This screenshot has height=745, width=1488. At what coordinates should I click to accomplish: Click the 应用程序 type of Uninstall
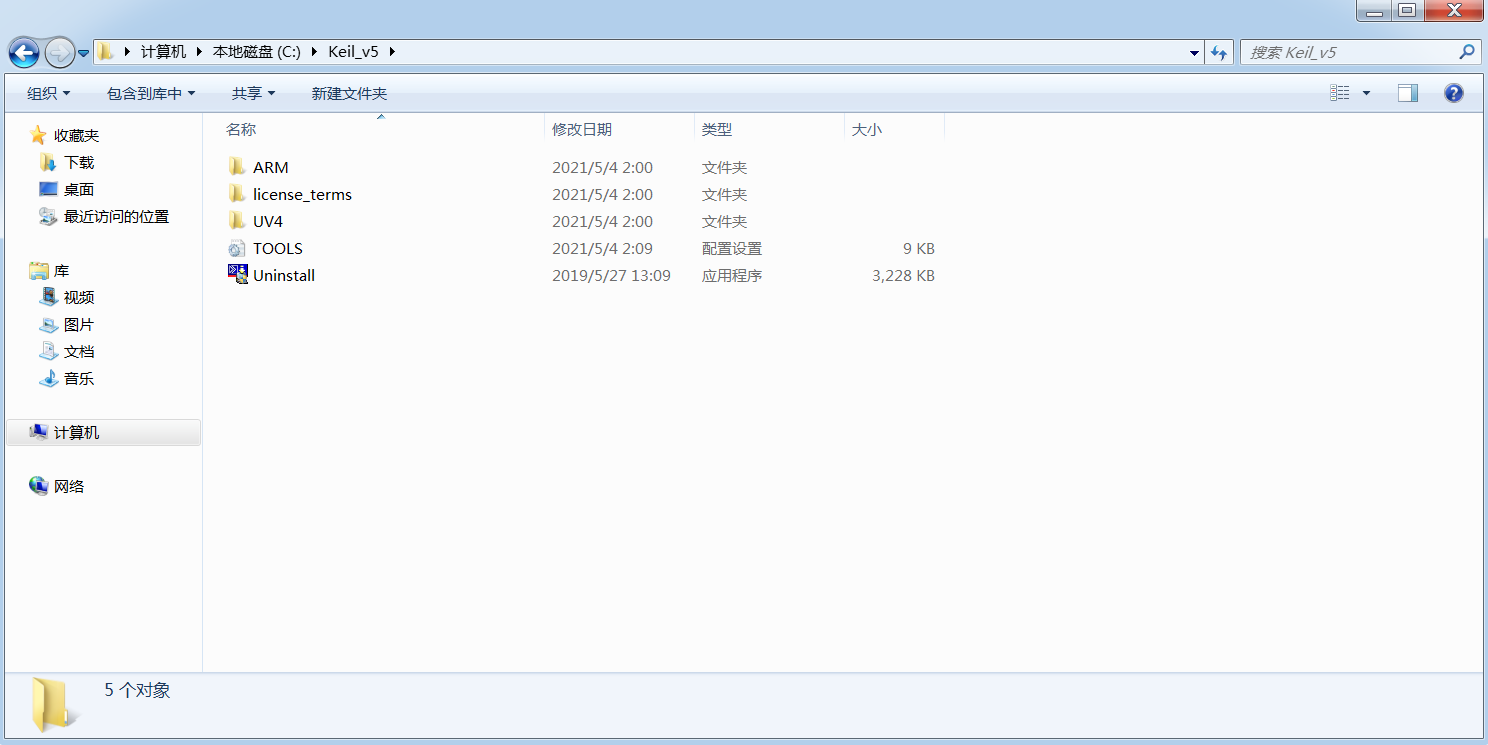(732, 276)
